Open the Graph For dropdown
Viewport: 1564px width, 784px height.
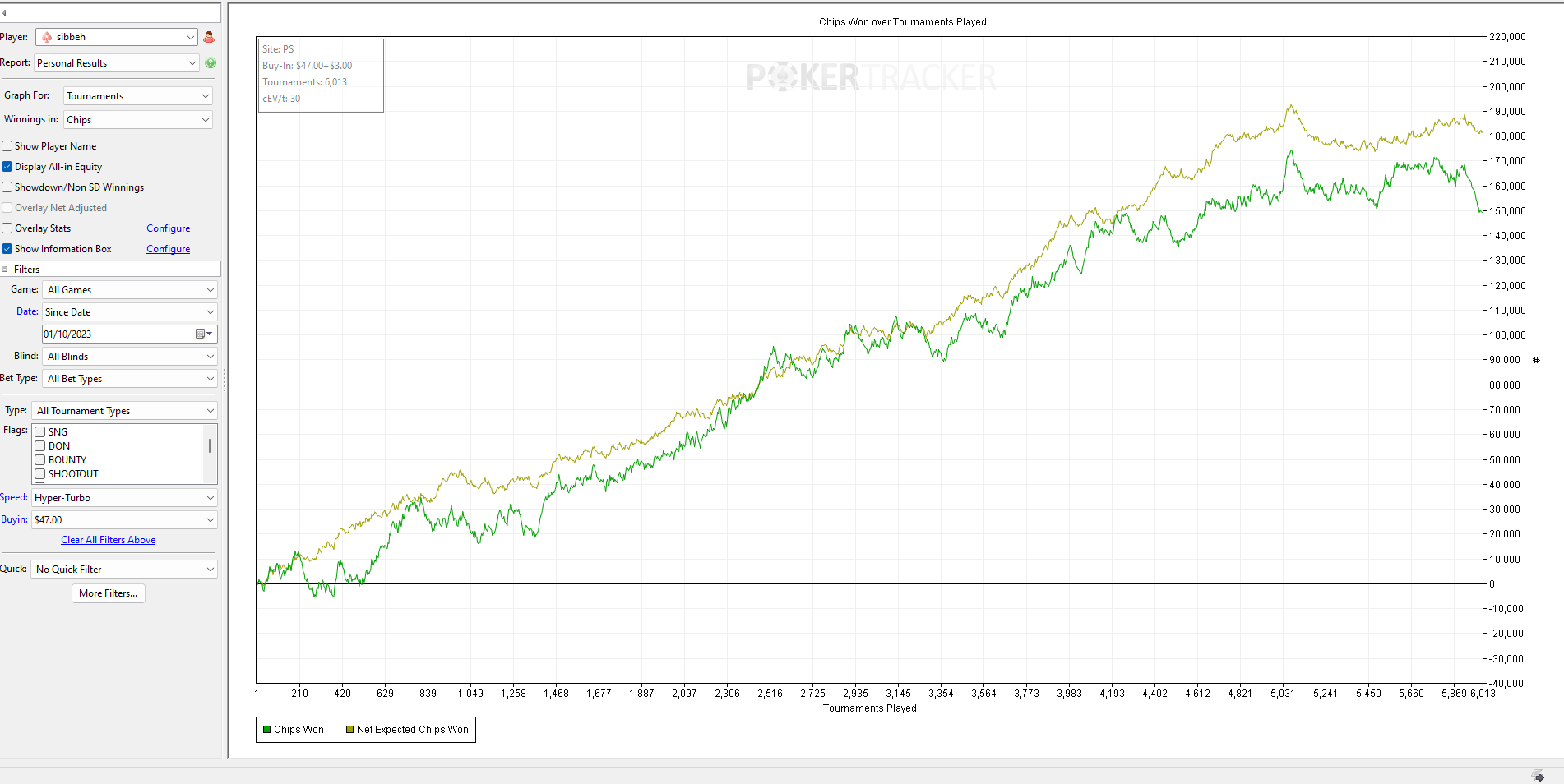138,96
